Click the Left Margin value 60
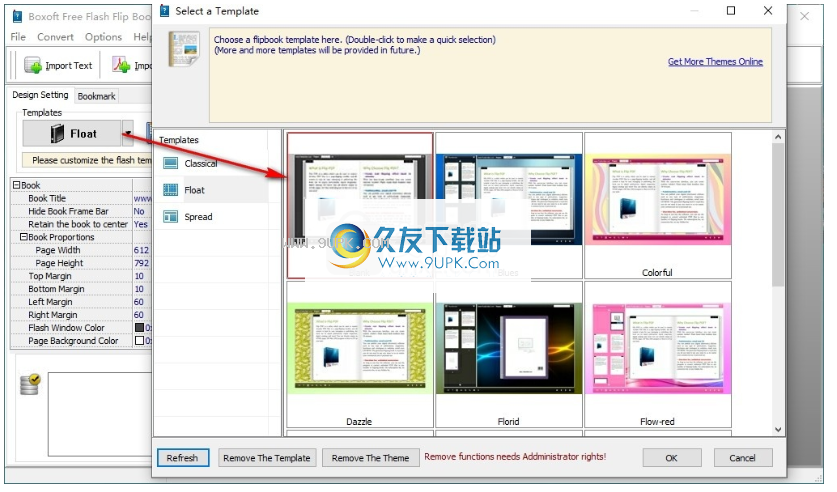This screenshot has width=837, height=492. [x=139, y=301]
